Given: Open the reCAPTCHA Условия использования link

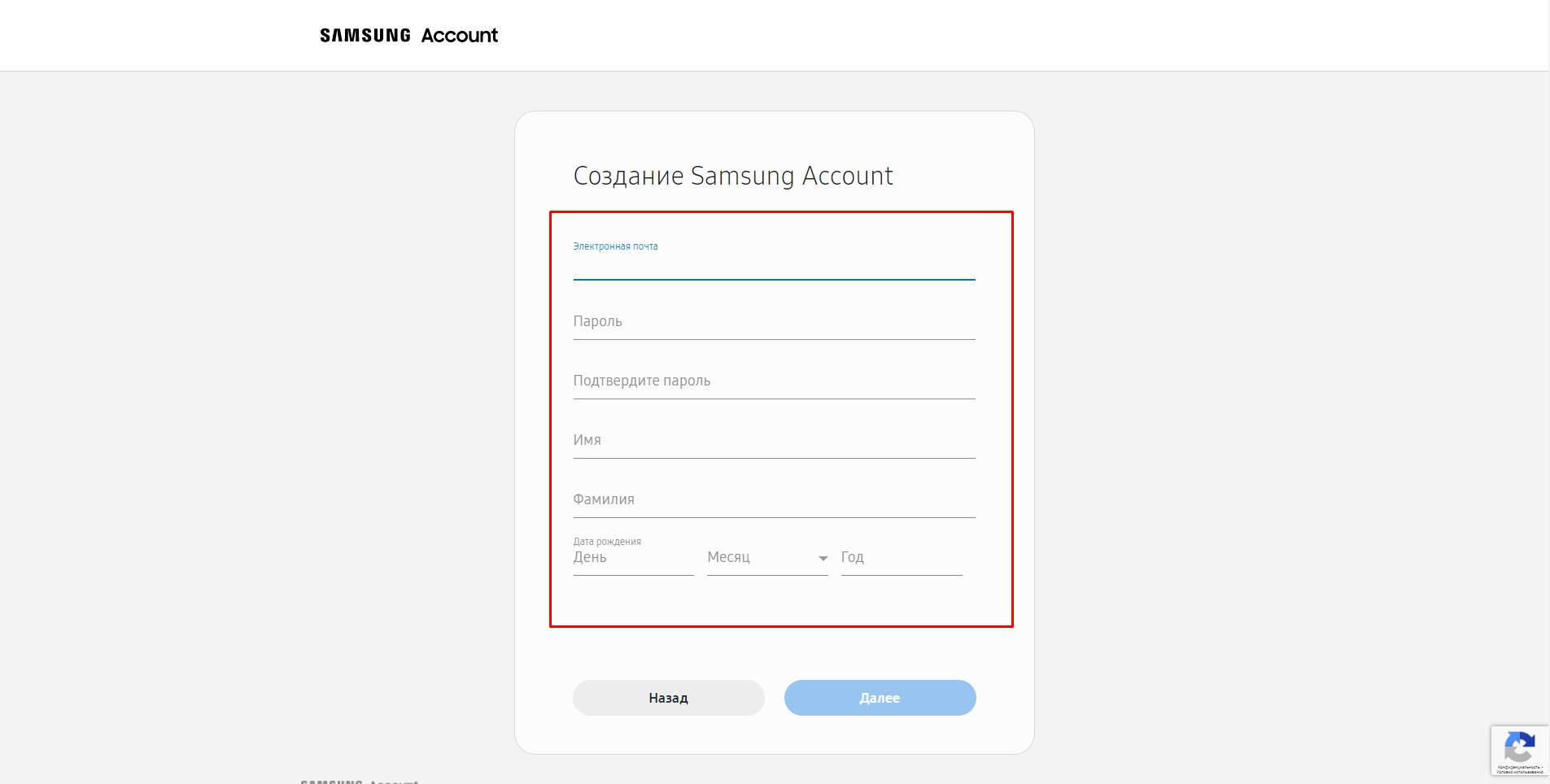Looking at the screenshot, I should coord(1519,772).
